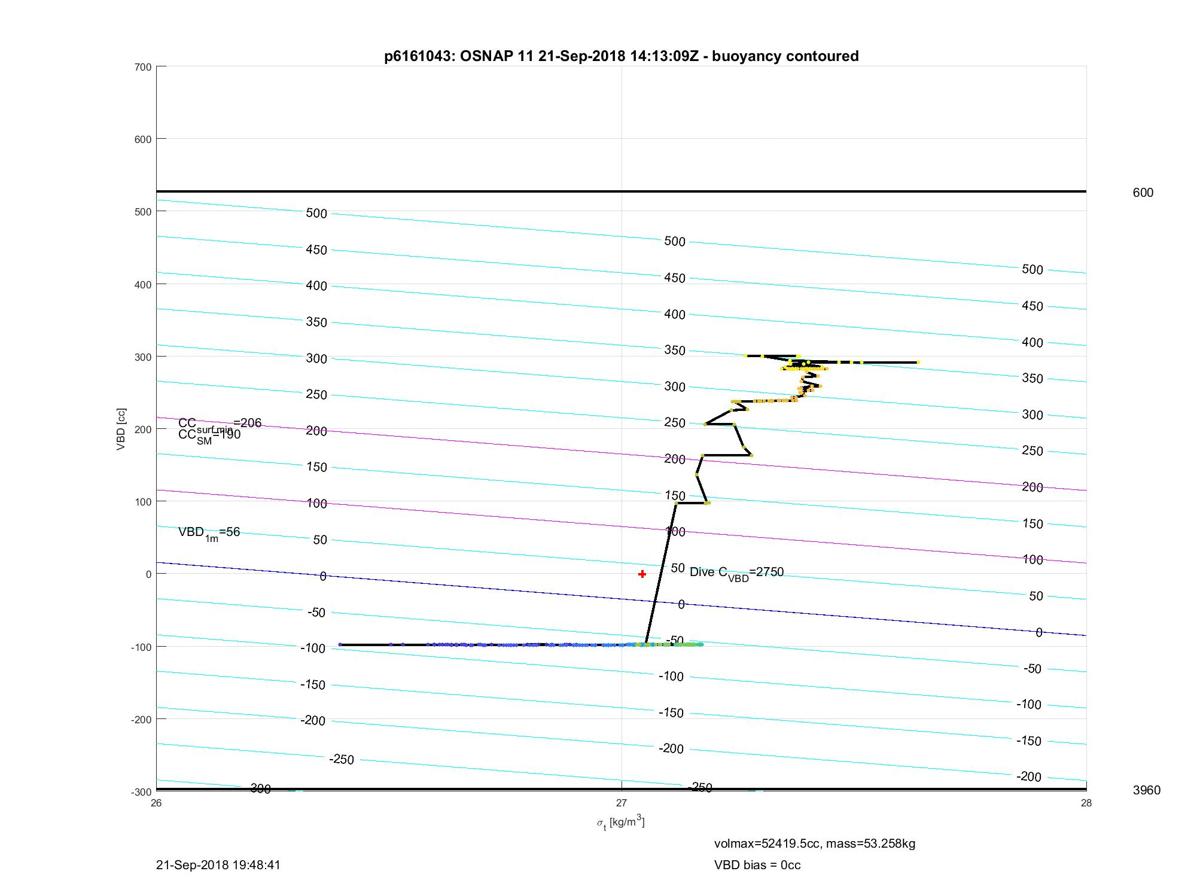Click the 'CC surfmin=206' annotation

(x=220, y=424)
